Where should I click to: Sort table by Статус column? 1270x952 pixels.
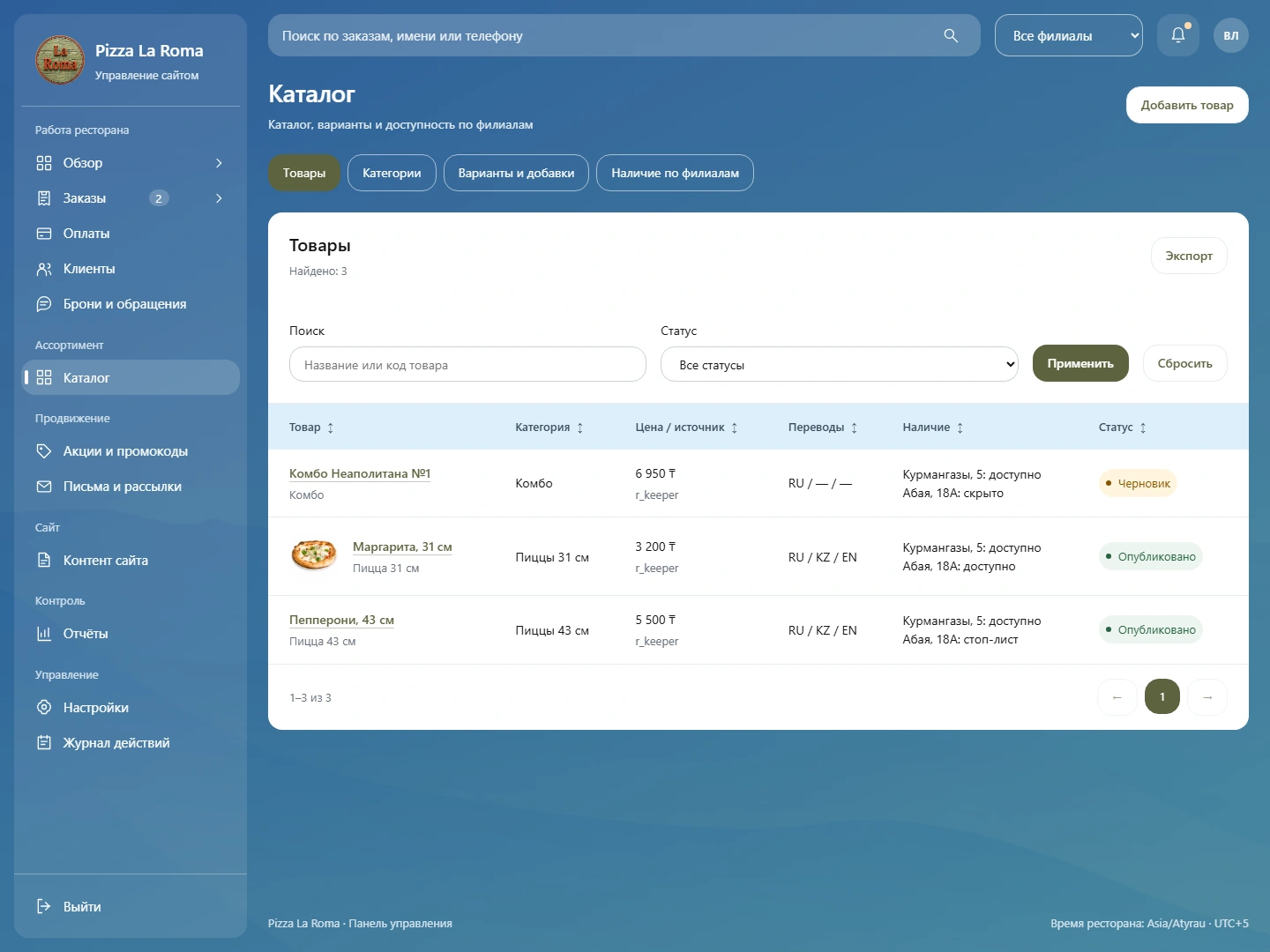click(x=1122, y=428)
